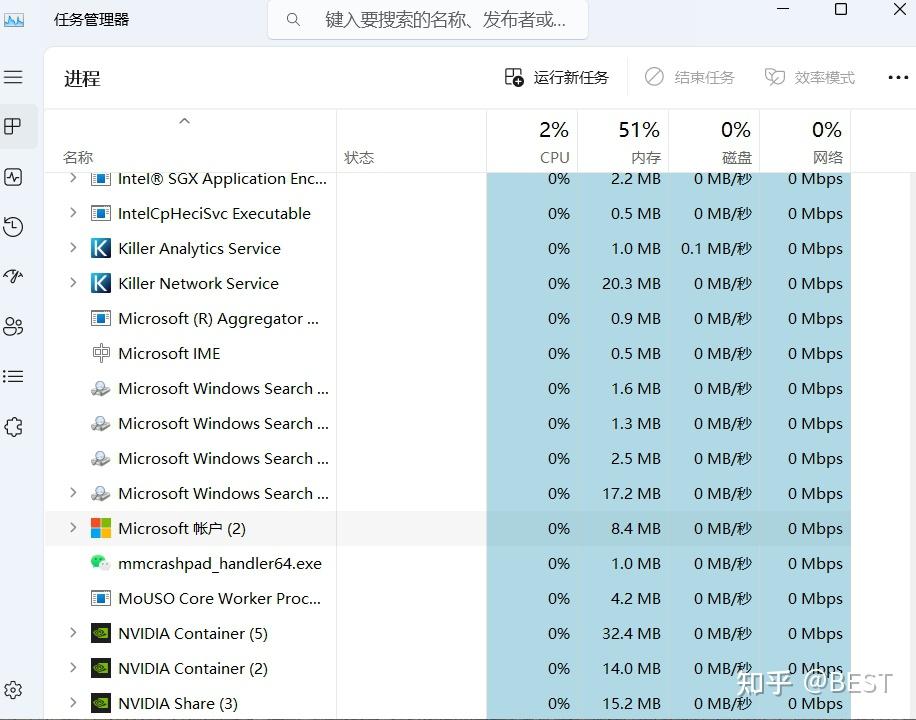
Task: Click MoUSO Core Worker process icon
Action: pos(100,598)
